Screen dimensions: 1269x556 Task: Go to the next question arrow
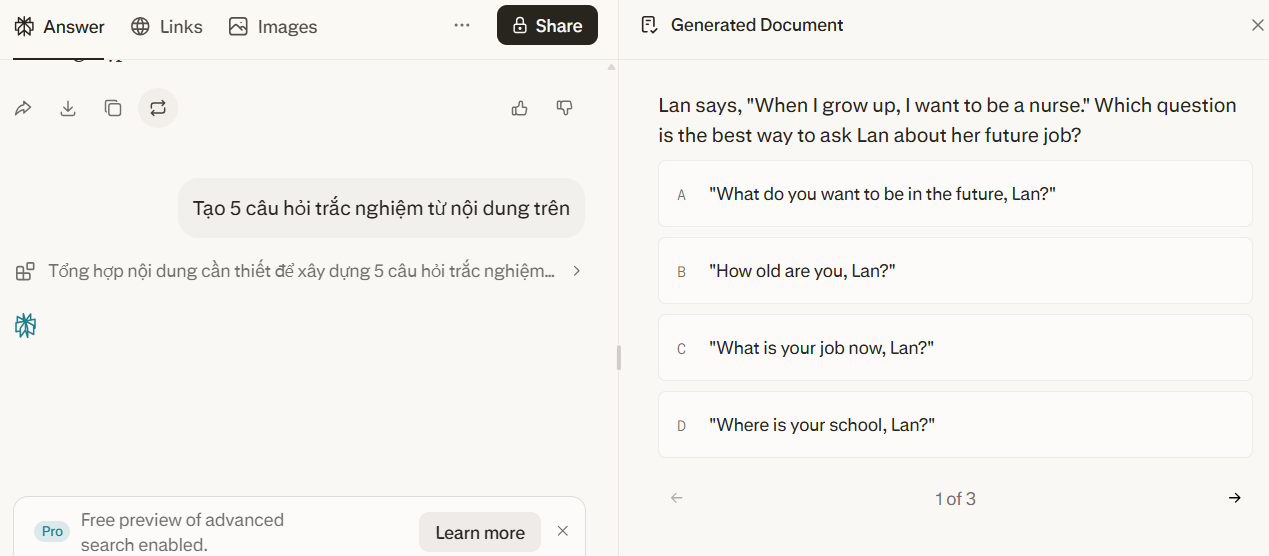(x=1235, y=498)
